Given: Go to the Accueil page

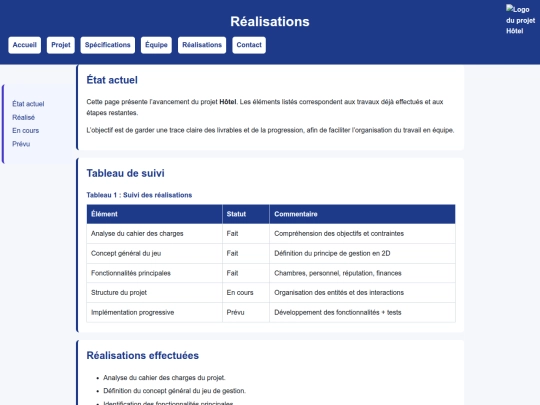Looking at the screenshot, I should pyautogui.click(x=24, y=45).
